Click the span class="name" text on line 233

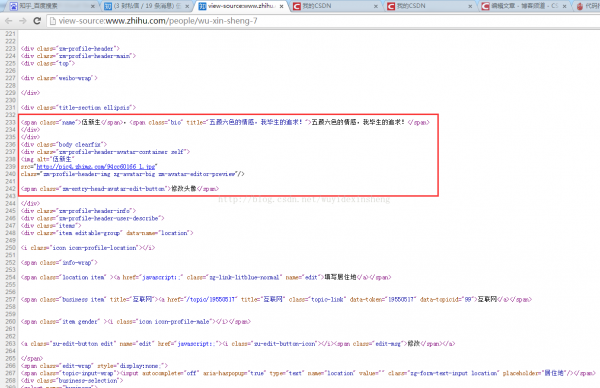click(52, 122)
